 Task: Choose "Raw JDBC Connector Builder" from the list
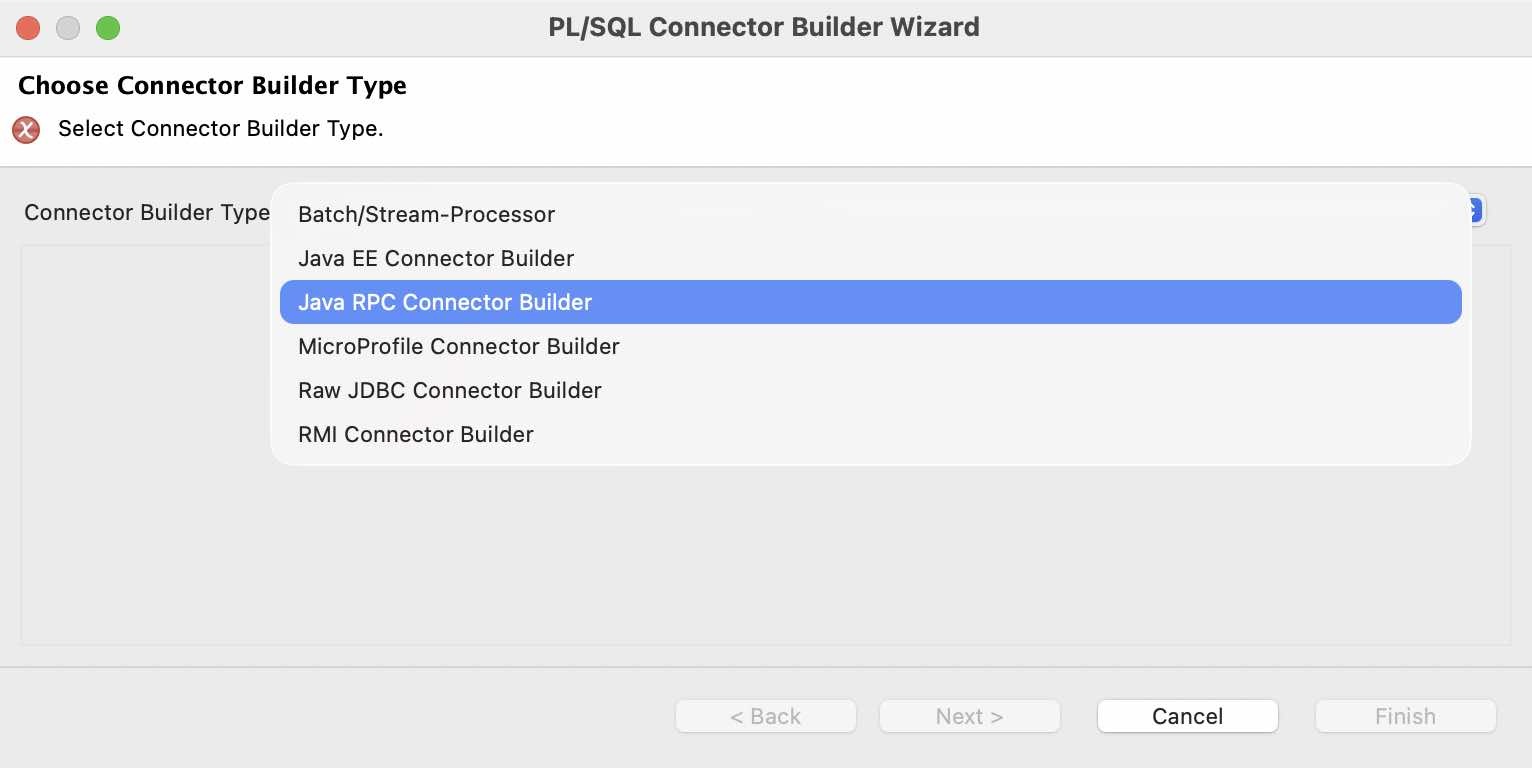tap(449, 390)
